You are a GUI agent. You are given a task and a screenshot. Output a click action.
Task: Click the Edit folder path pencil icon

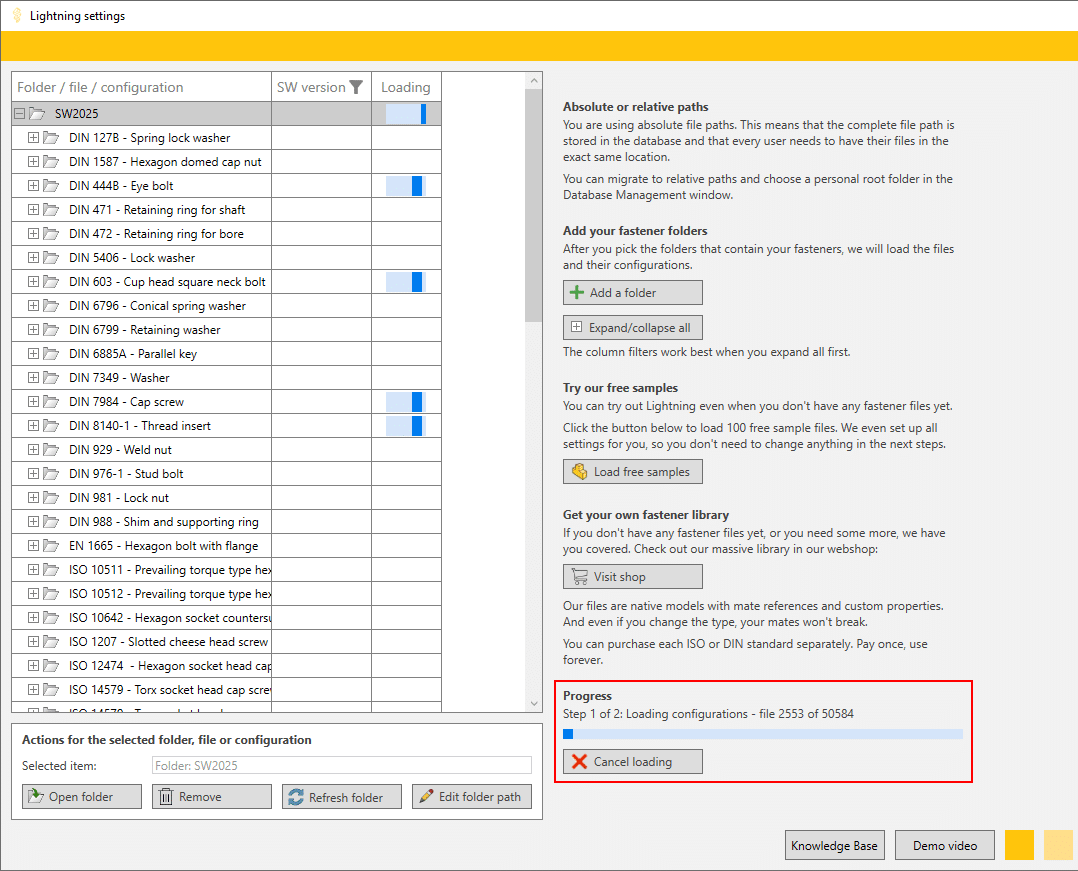[426, 797]
